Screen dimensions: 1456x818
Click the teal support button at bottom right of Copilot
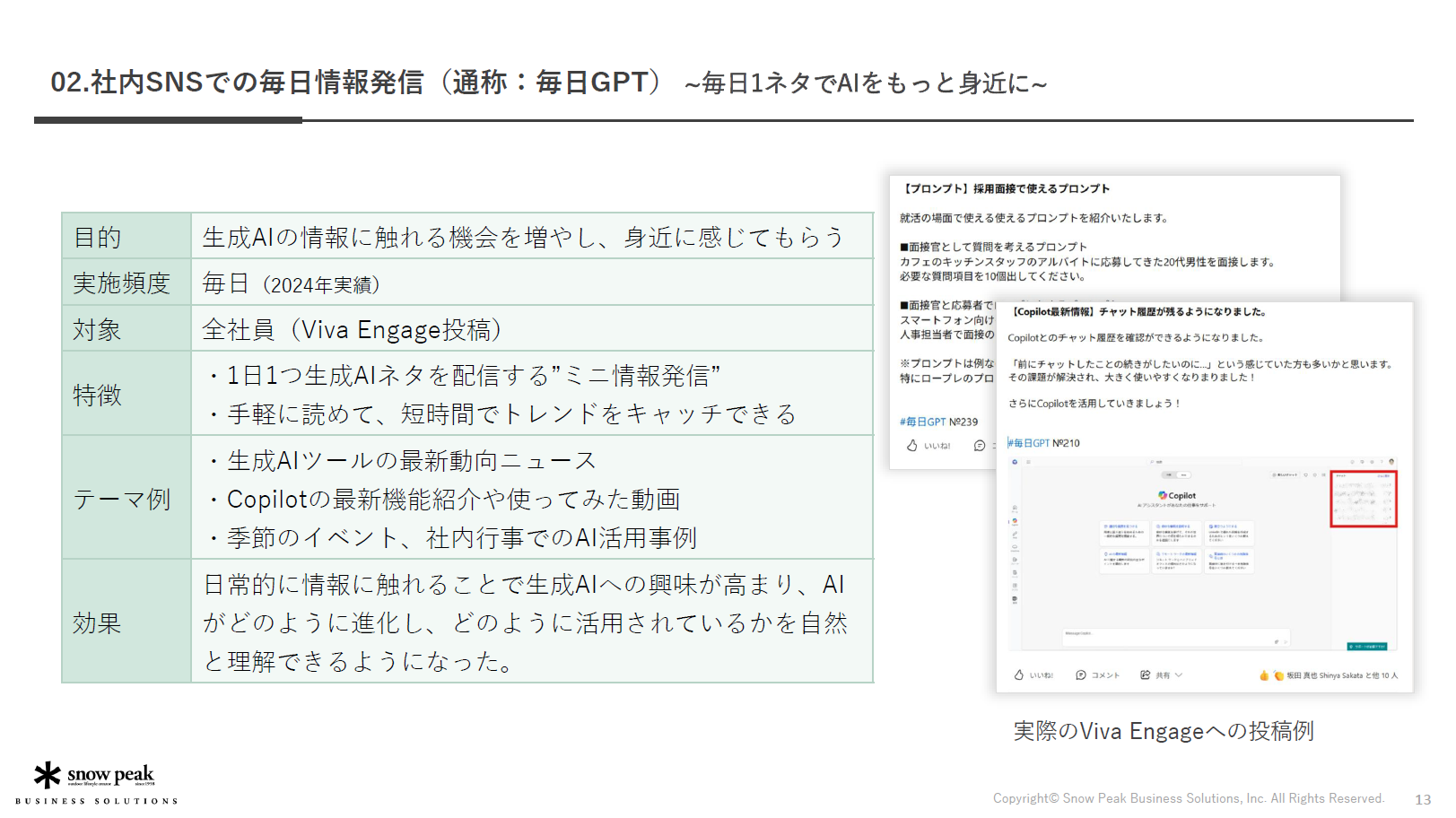click(1366, 647)
